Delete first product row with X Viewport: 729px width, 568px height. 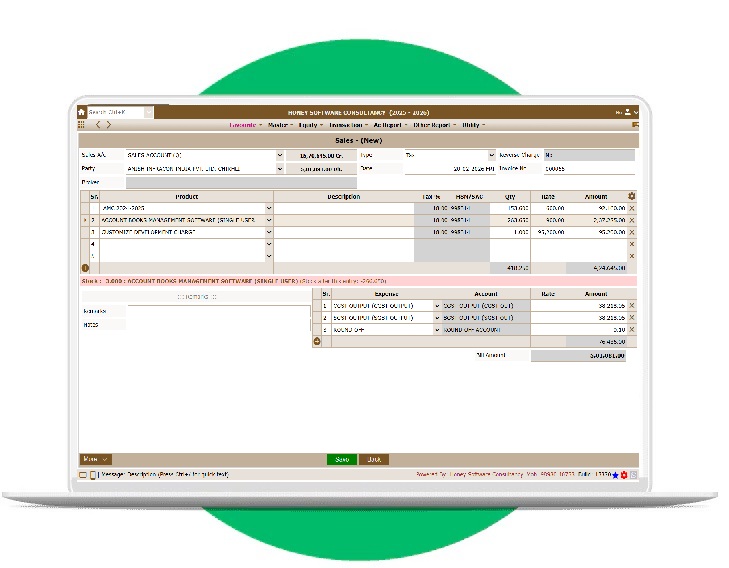pyautogui.click(x=632, y=208)
